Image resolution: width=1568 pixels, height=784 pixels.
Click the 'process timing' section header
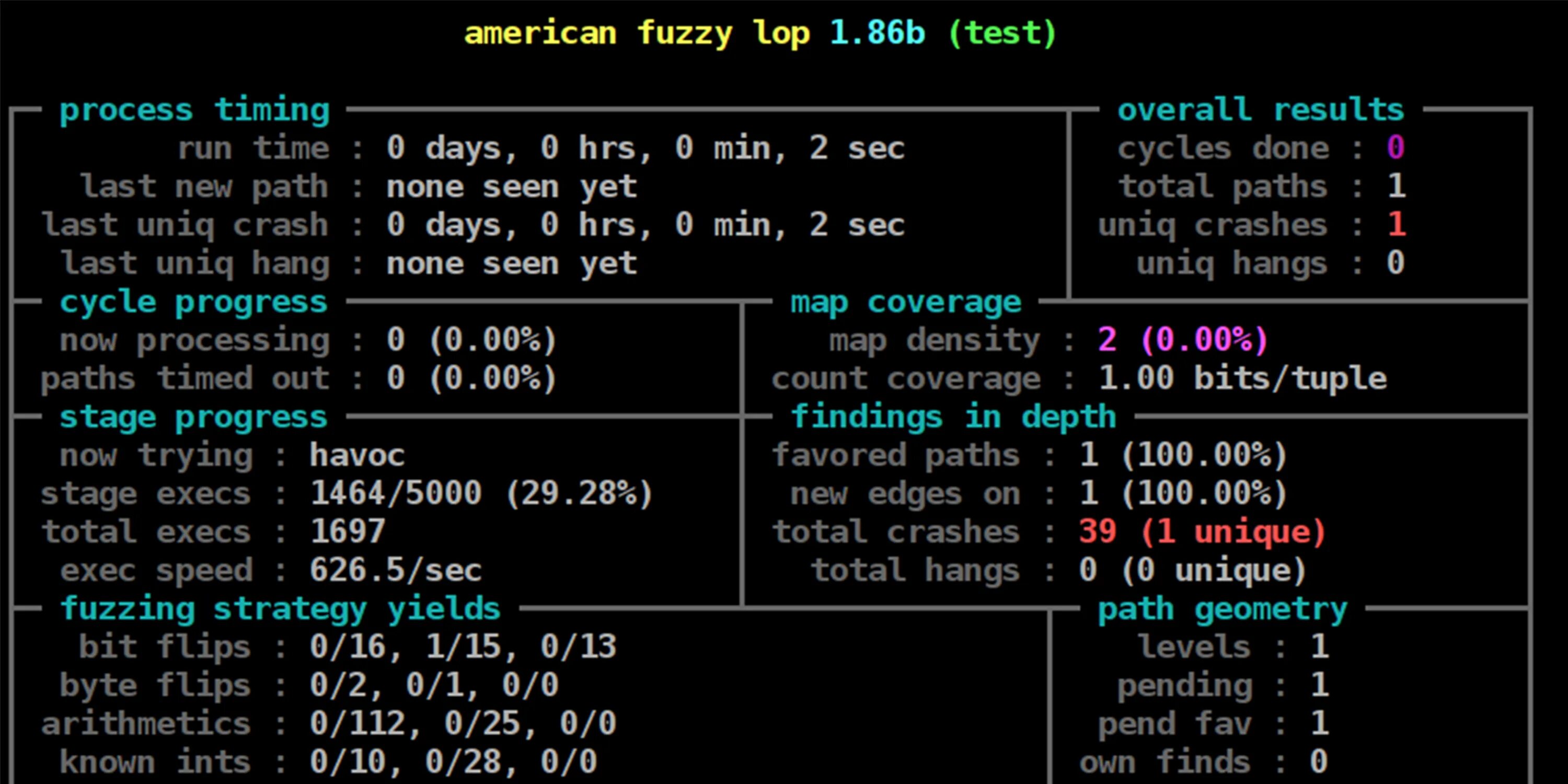194,110
